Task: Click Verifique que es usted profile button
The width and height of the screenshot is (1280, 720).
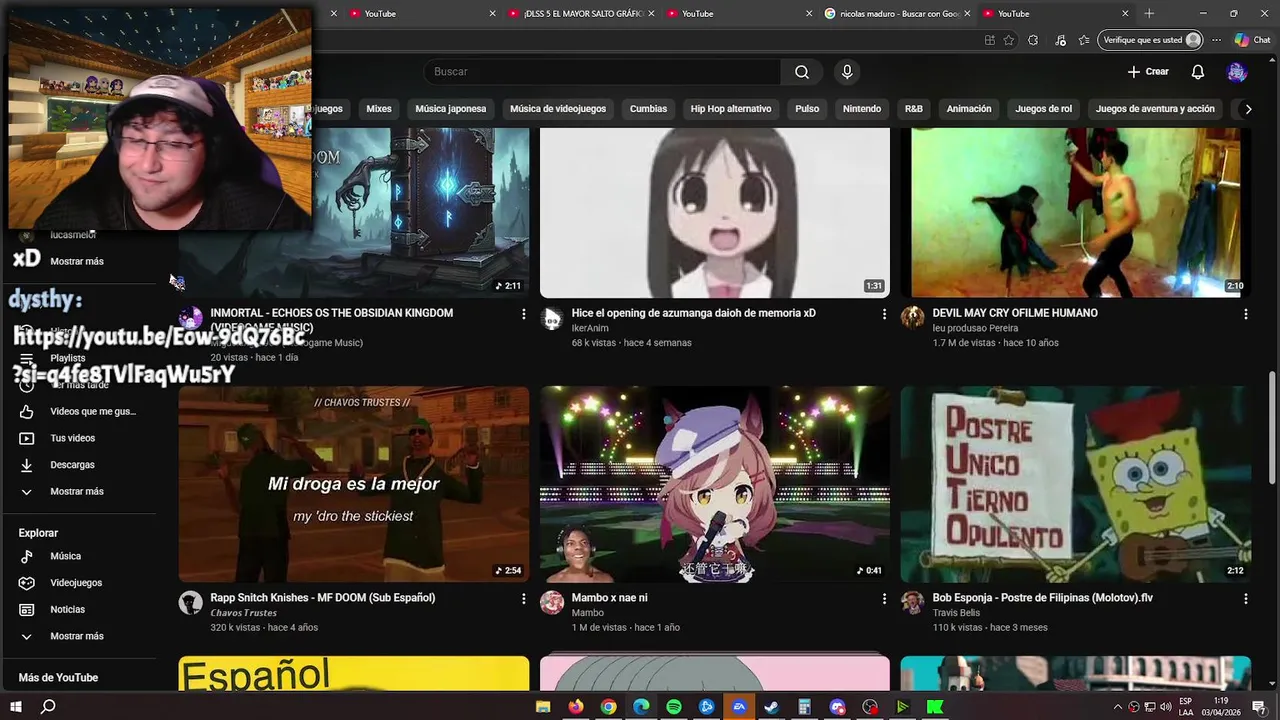Action: (1151, 40)
